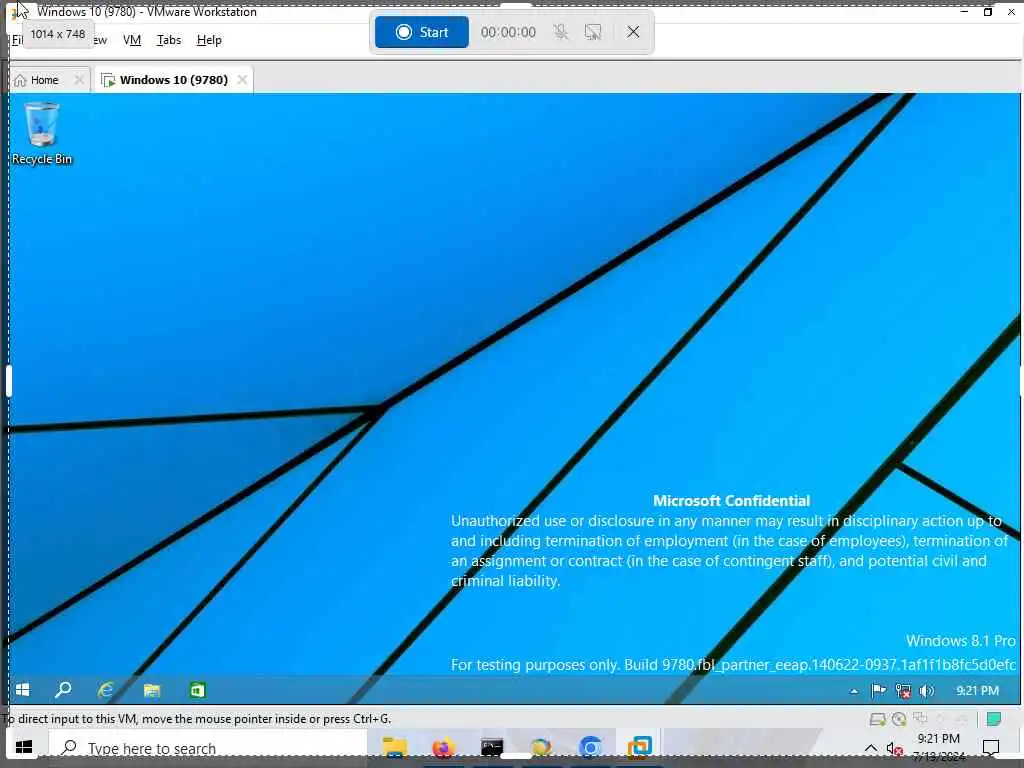Switch to the Windows 10 (9780) tab
Viewport: 1024px width, 768px height.
[x=173, y=80]
